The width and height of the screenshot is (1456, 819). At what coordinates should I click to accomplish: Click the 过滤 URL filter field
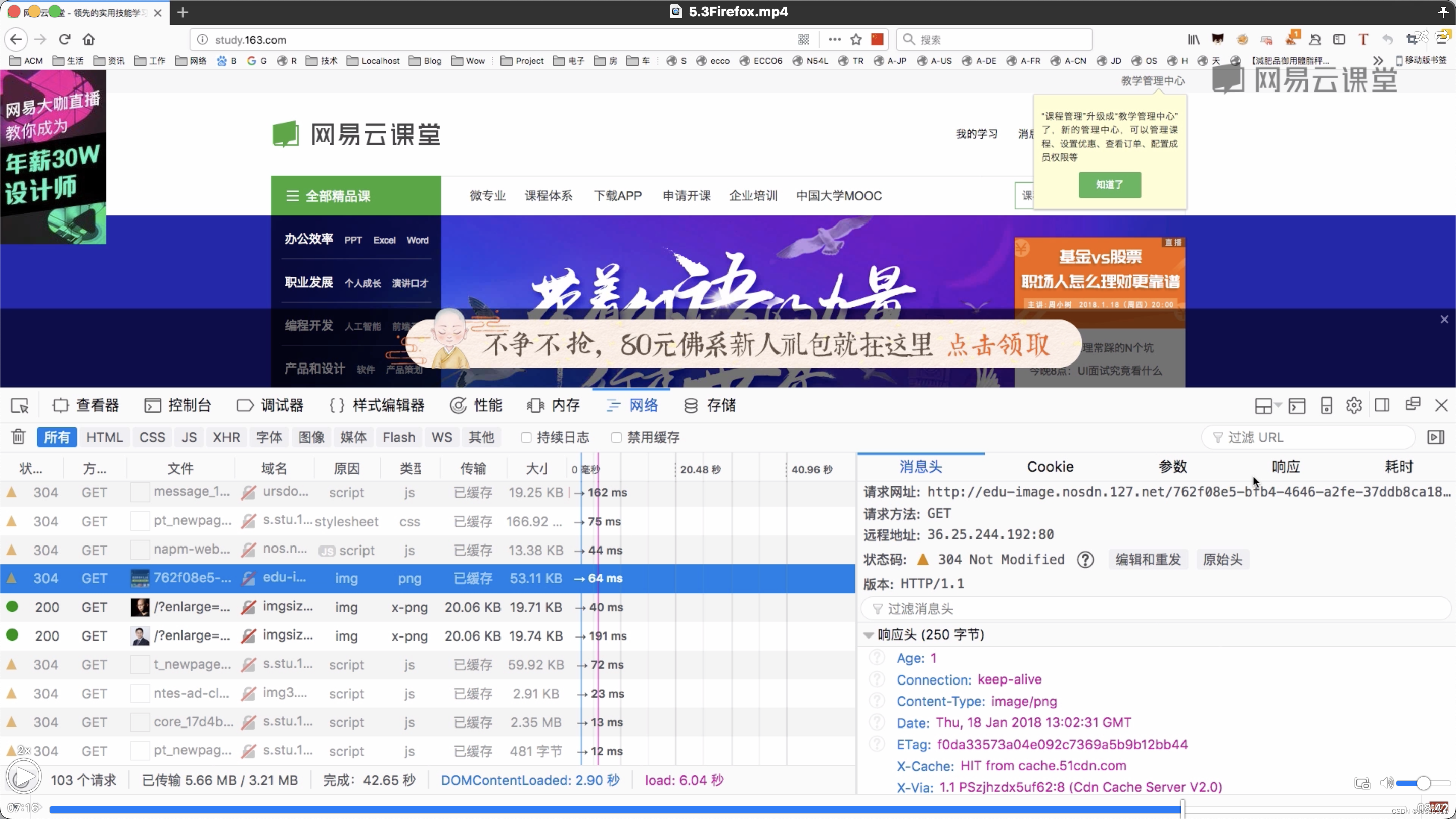coord(1308,437)
